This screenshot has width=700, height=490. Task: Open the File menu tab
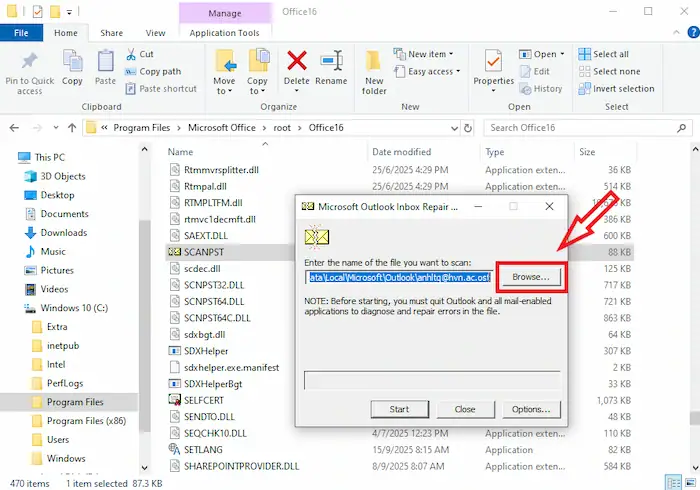pos(21,33)
